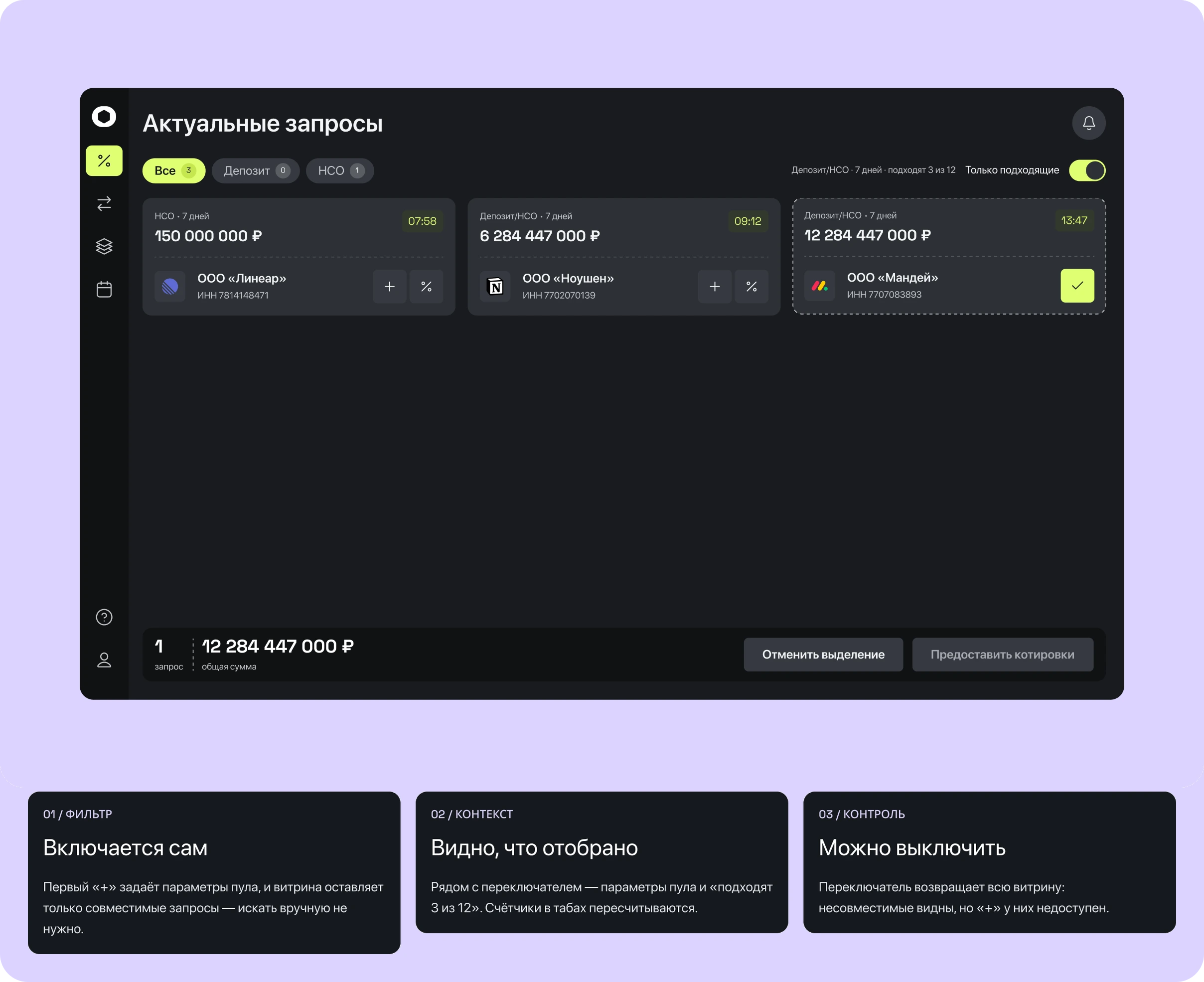1204x982 pixels.
Task: Open help question mark icon in sidebar
Action: pyautogui.click(x=104, y=617)
